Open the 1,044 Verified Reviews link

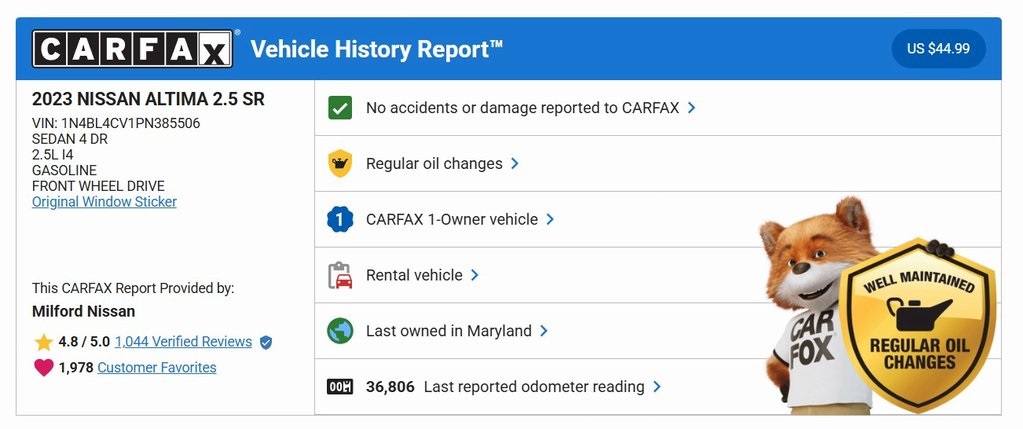(x=183, y=342)
